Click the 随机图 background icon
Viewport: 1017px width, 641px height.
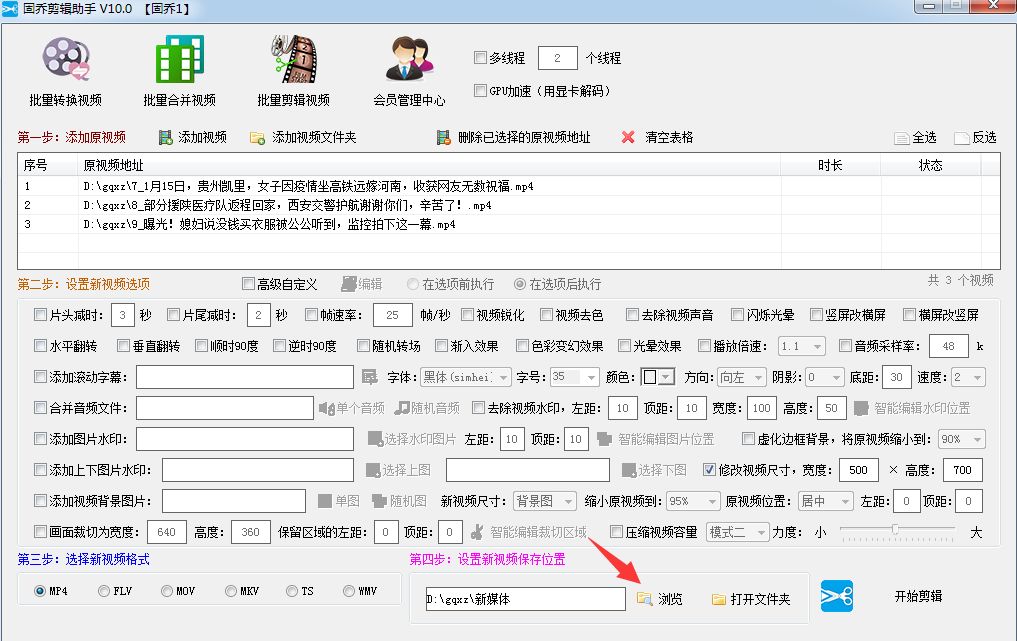tap(379, 501)
